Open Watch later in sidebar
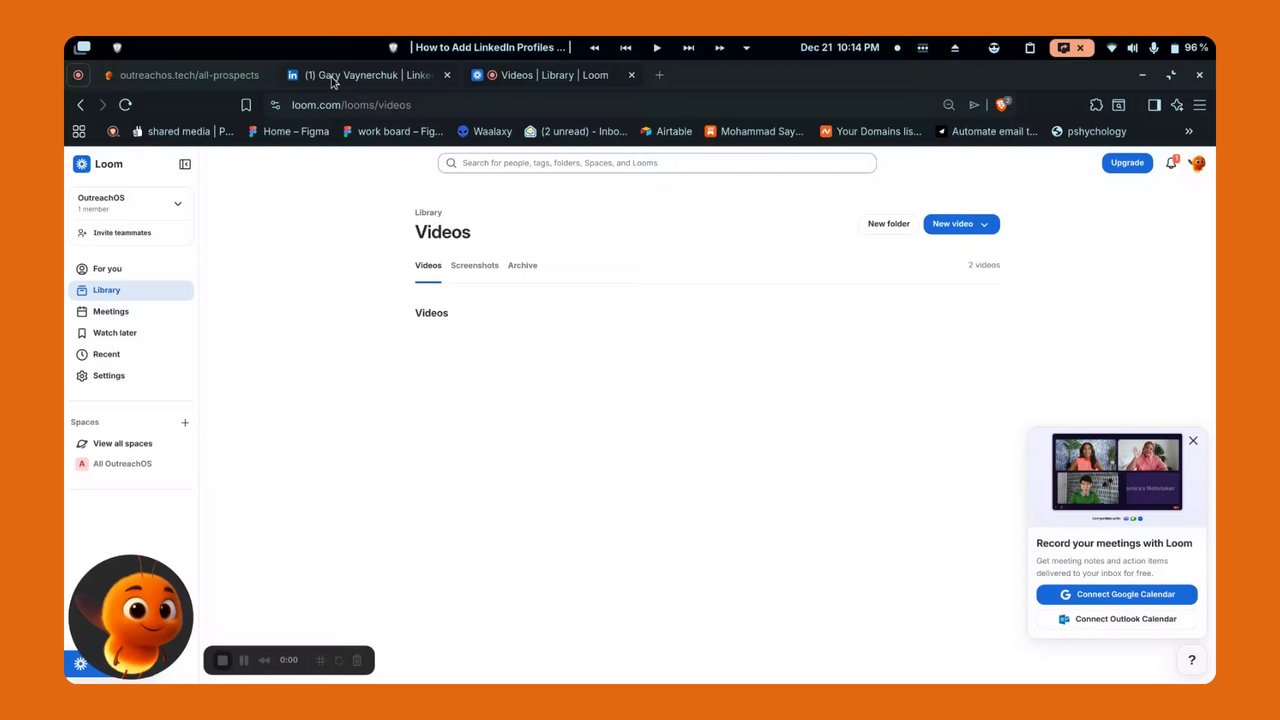This screenshot has width=1280, height=720. pos(131,333)
